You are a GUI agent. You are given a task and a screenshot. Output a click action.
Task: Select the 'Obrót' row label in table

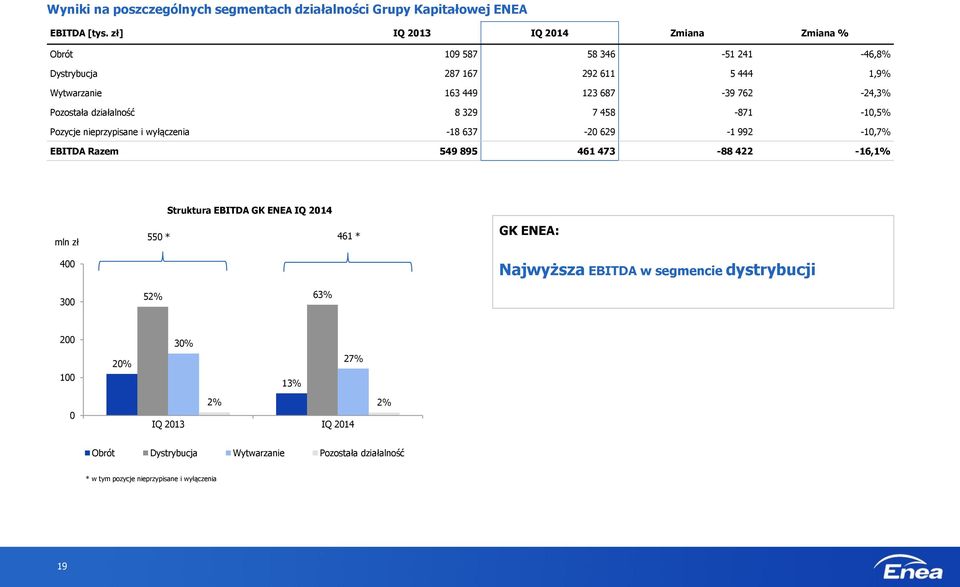(x=61, y=54)
